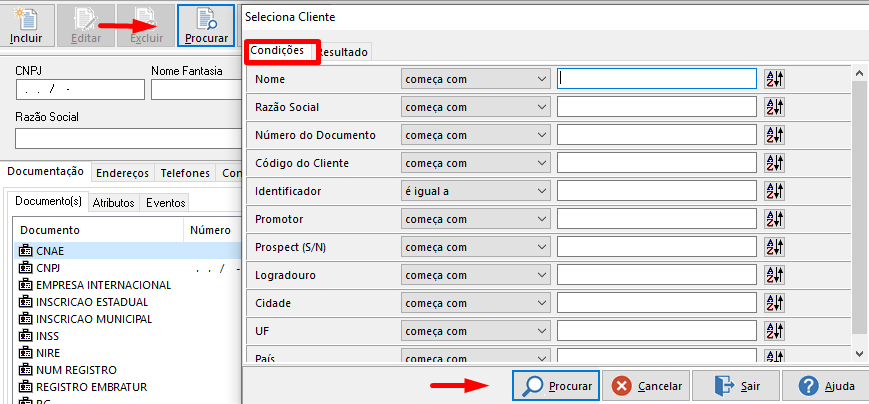Toggle sort icon for Cidade row

pos(774,303)
